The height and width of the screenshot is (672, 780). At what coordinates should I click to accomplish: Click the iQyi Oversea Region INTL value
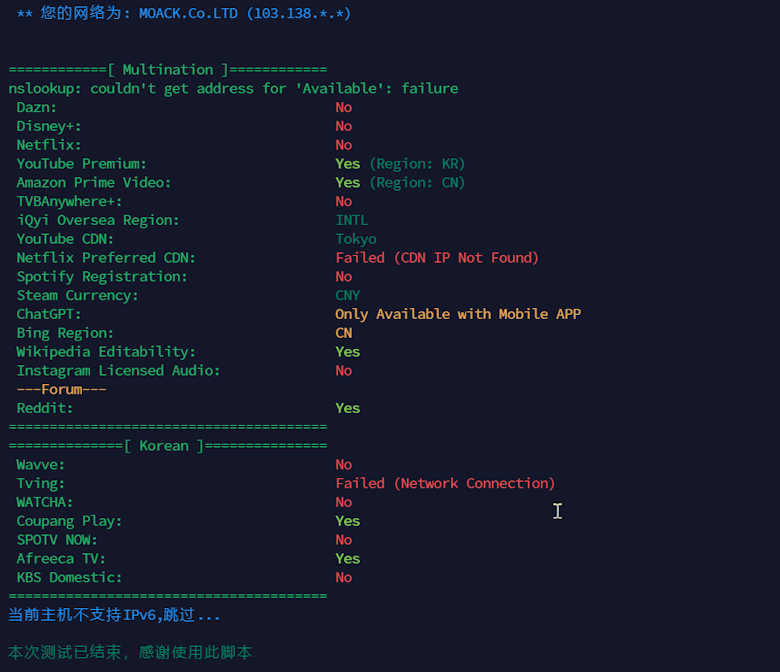click(351, 220)
